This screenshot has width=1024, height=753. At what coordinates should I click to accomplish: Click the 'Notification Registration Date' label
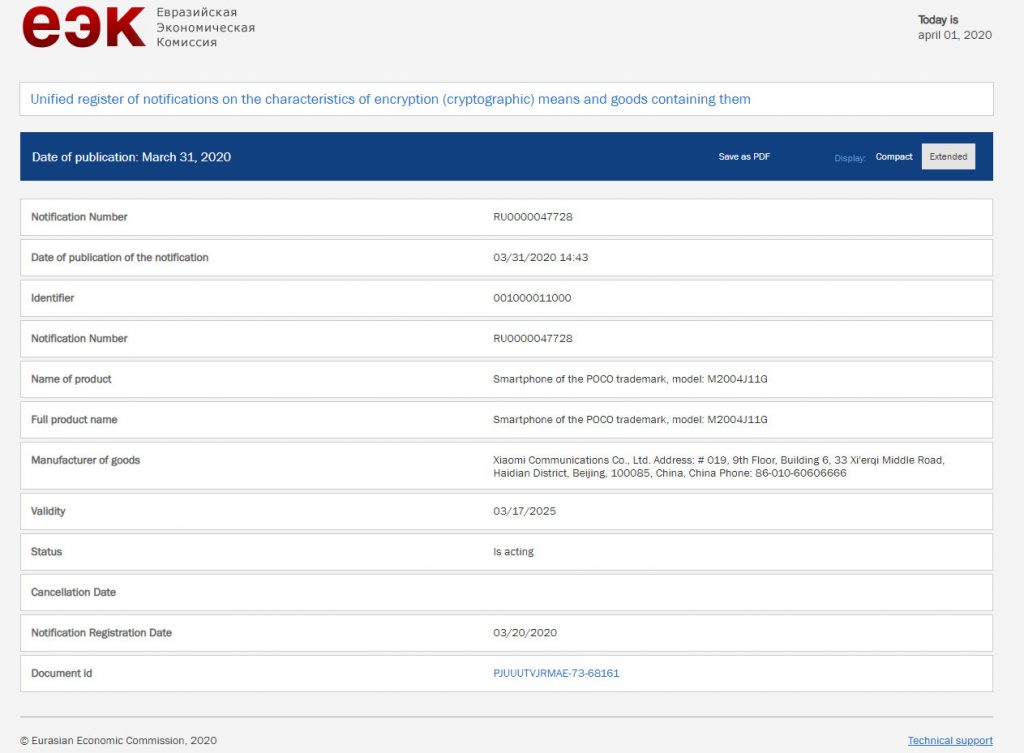101,633
